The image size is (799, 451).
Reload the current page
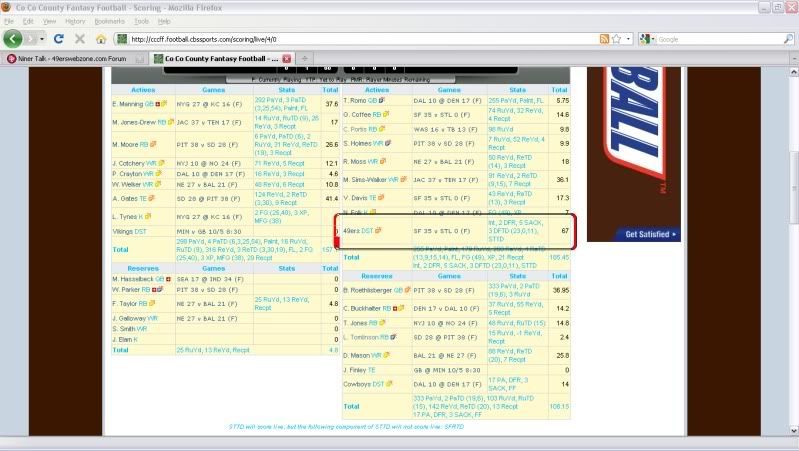[x=59, y=39]
